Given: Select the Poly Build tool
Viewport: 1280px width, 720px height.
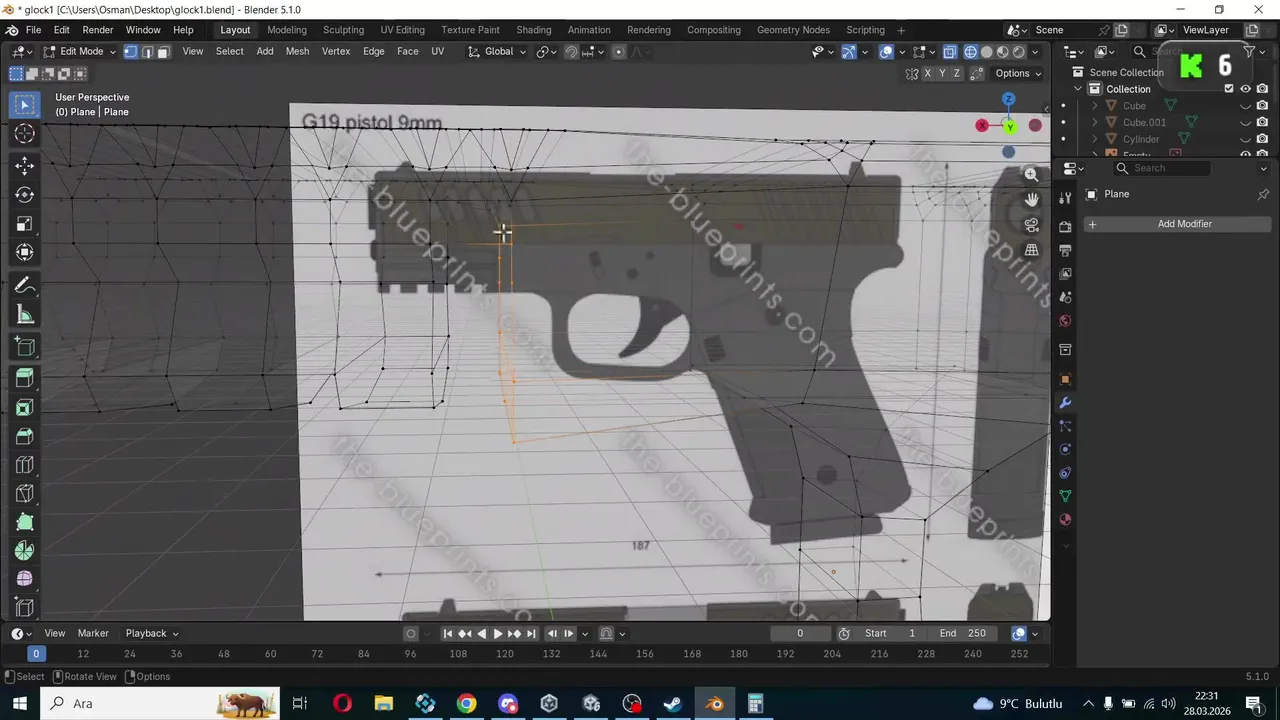Looking at the screenshot, I should (x=25, y=522).
